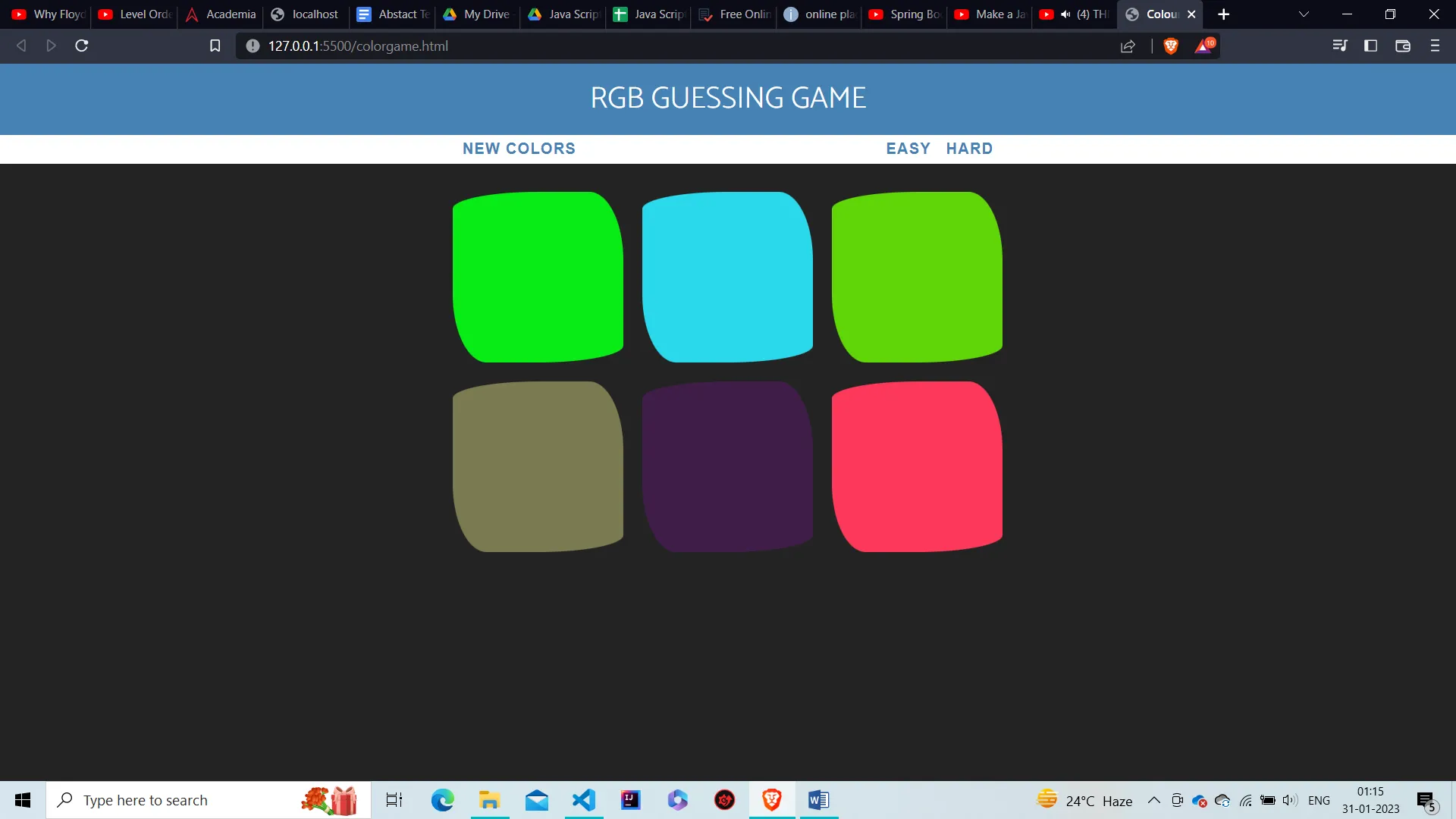Screen dimensions: 1456x819
Task: Select EASY difficulty mode
Action: [908, 148]
